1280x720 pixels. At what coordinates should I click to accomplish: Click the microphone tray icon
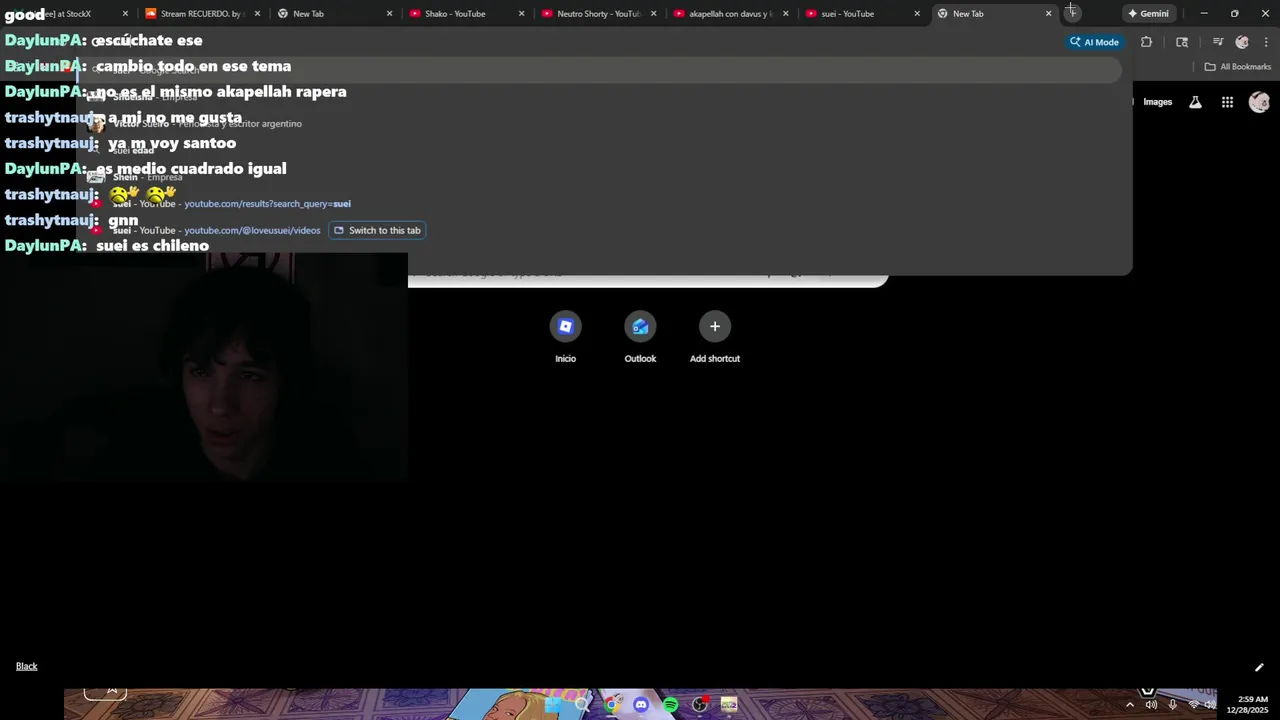(x=1172, y=705)
